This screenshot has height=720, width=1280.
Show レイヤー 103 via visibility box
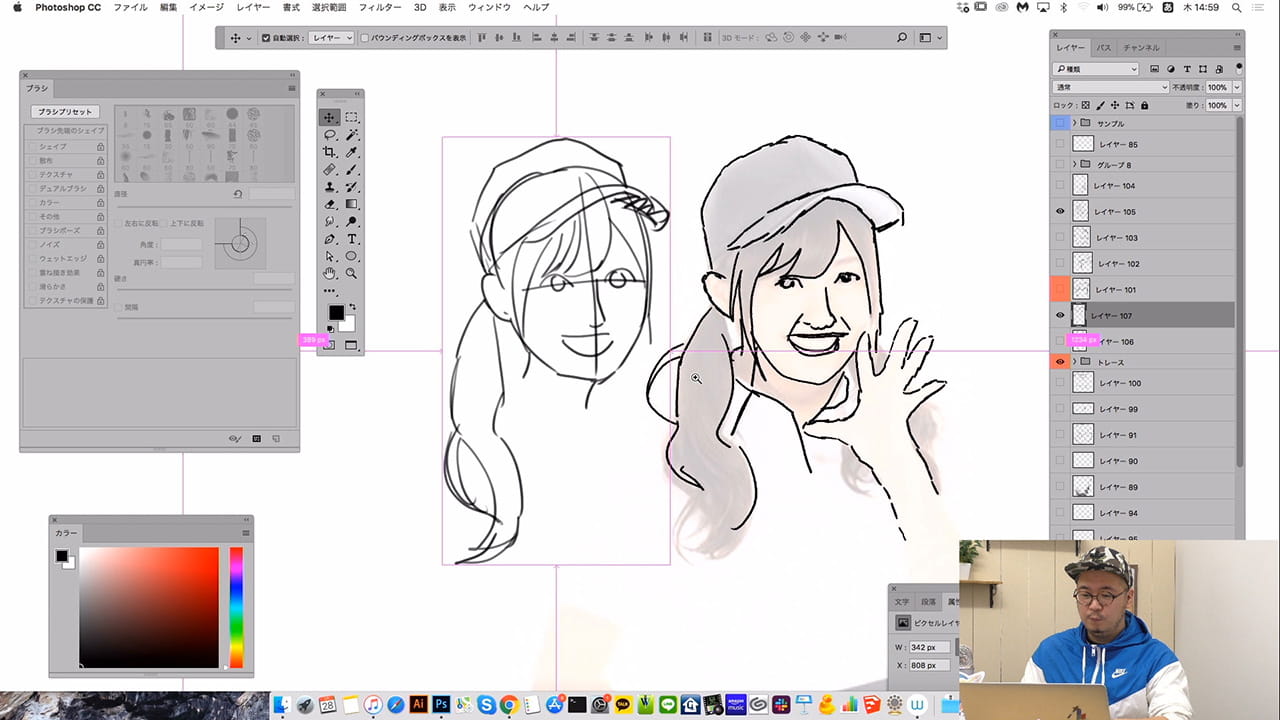click(x=1060, y=238)
